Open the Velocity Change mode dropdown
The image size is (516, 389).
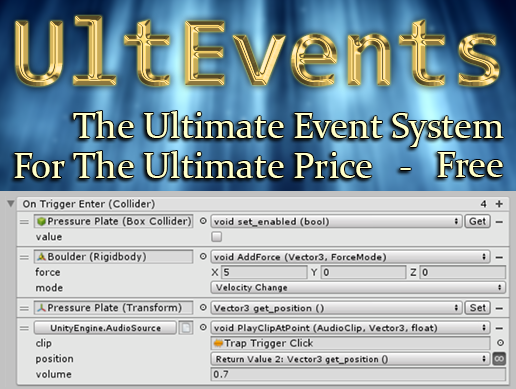click(358, 287)
